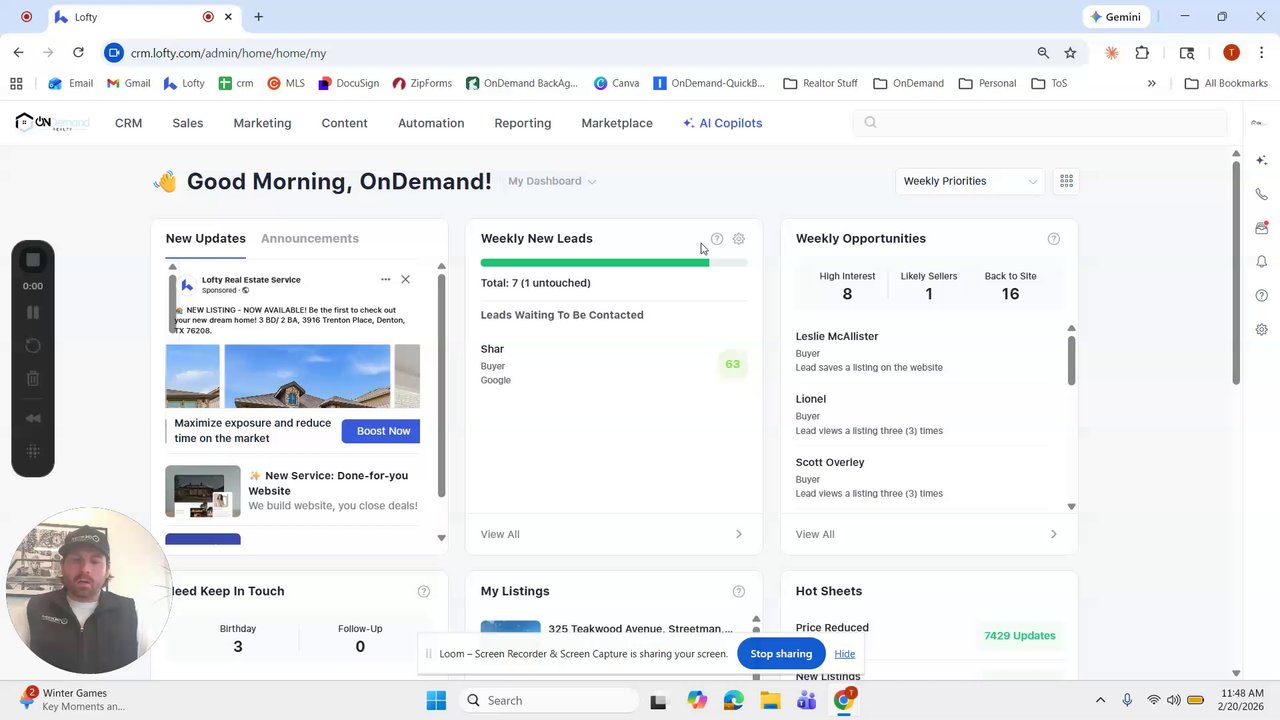Open AI Copilots
The width and height of the screenshot is (1280, 720).
[x=722, y=123]
